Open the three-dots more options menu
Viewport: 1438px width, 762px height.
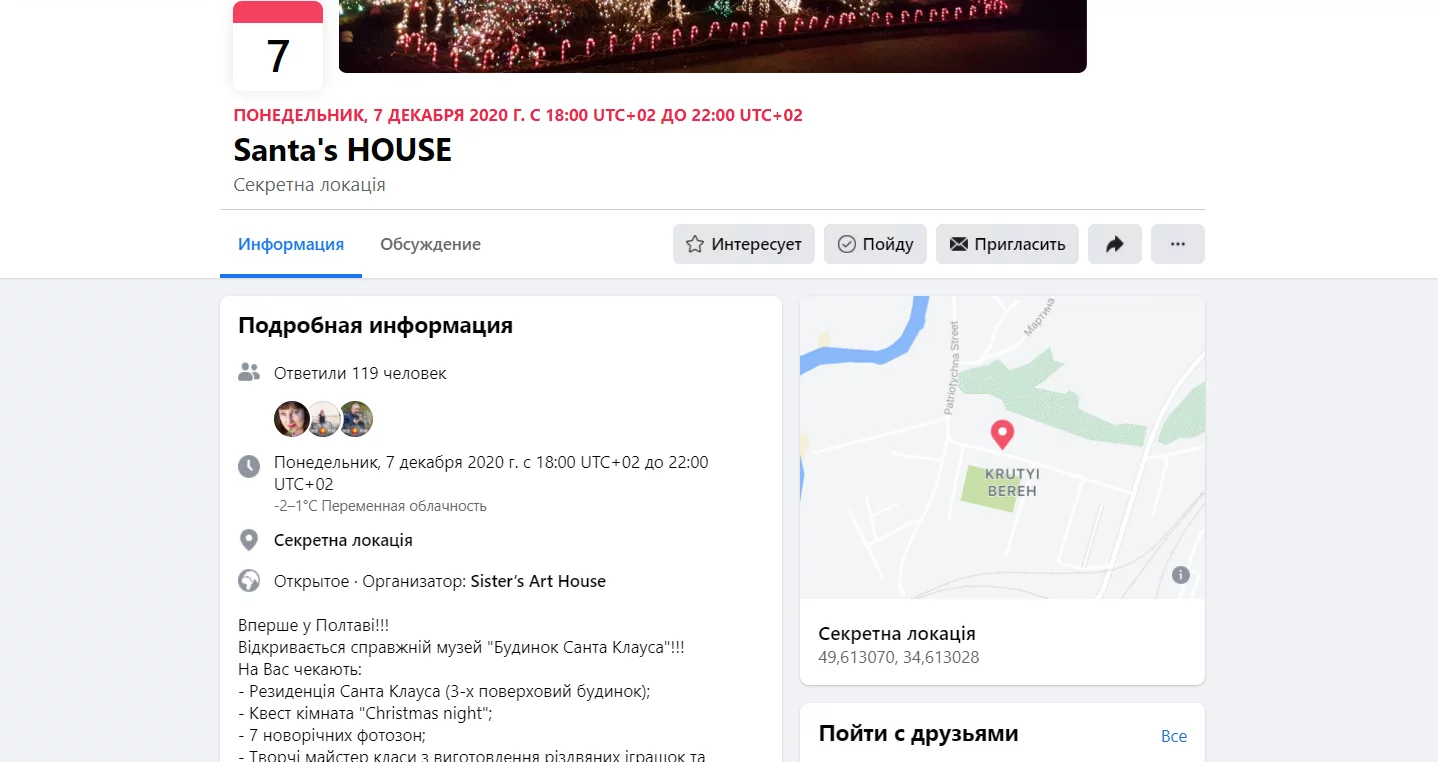click(1177, 244)
